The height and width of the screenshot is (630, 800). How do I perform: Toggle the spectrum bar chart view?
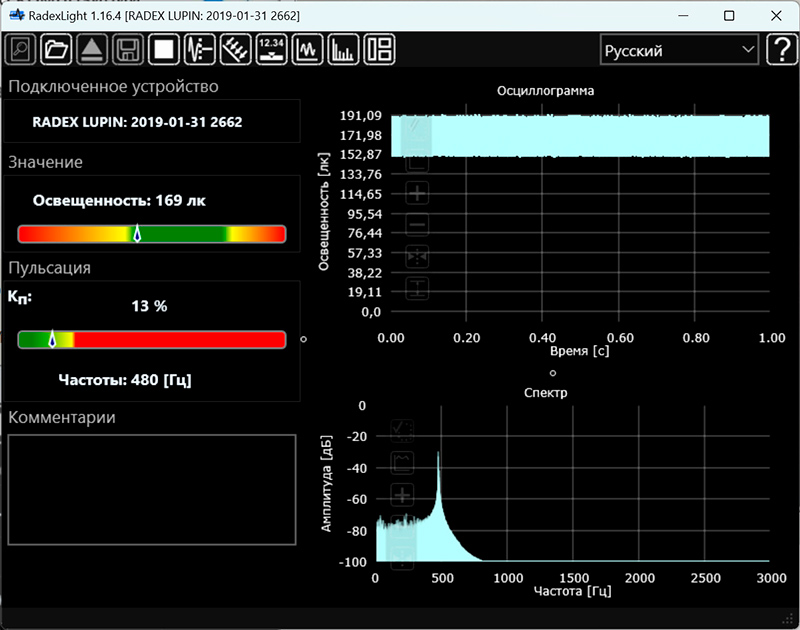point(343,49)
